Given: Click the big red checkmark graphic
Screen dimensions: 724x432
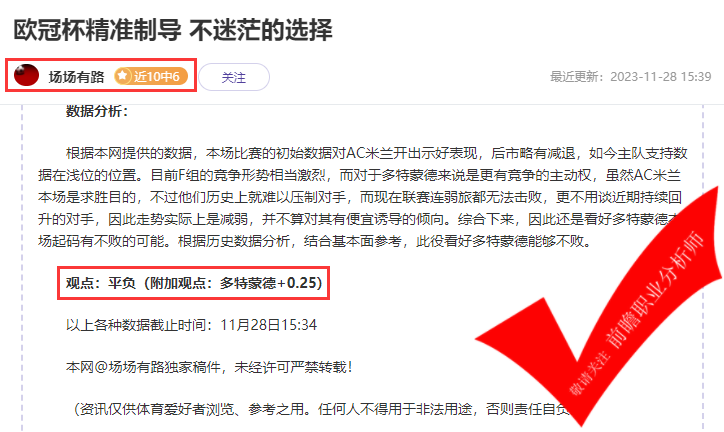Looking at the screenshot, I should pos(598,307).
